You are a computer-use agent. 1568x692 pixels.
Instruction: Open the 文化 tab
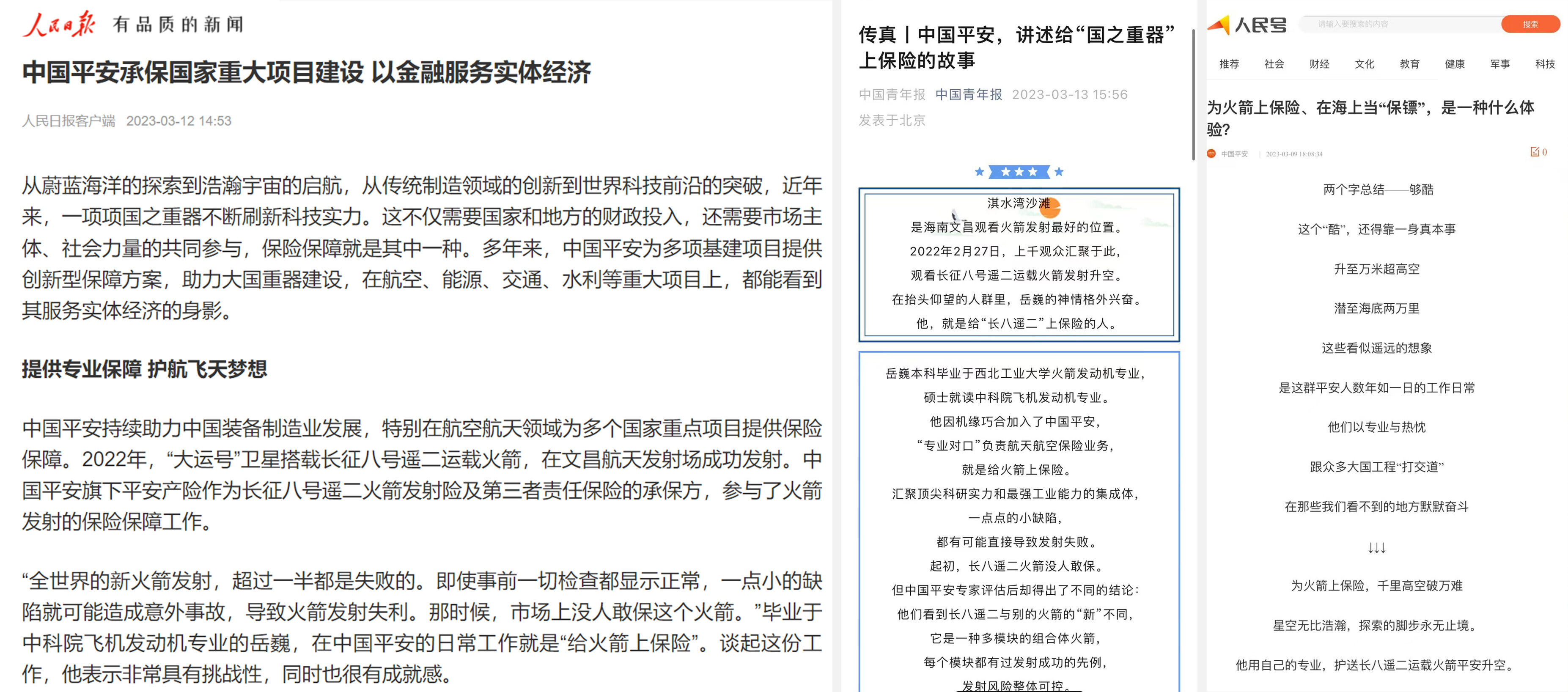[x=1364, y=64]
